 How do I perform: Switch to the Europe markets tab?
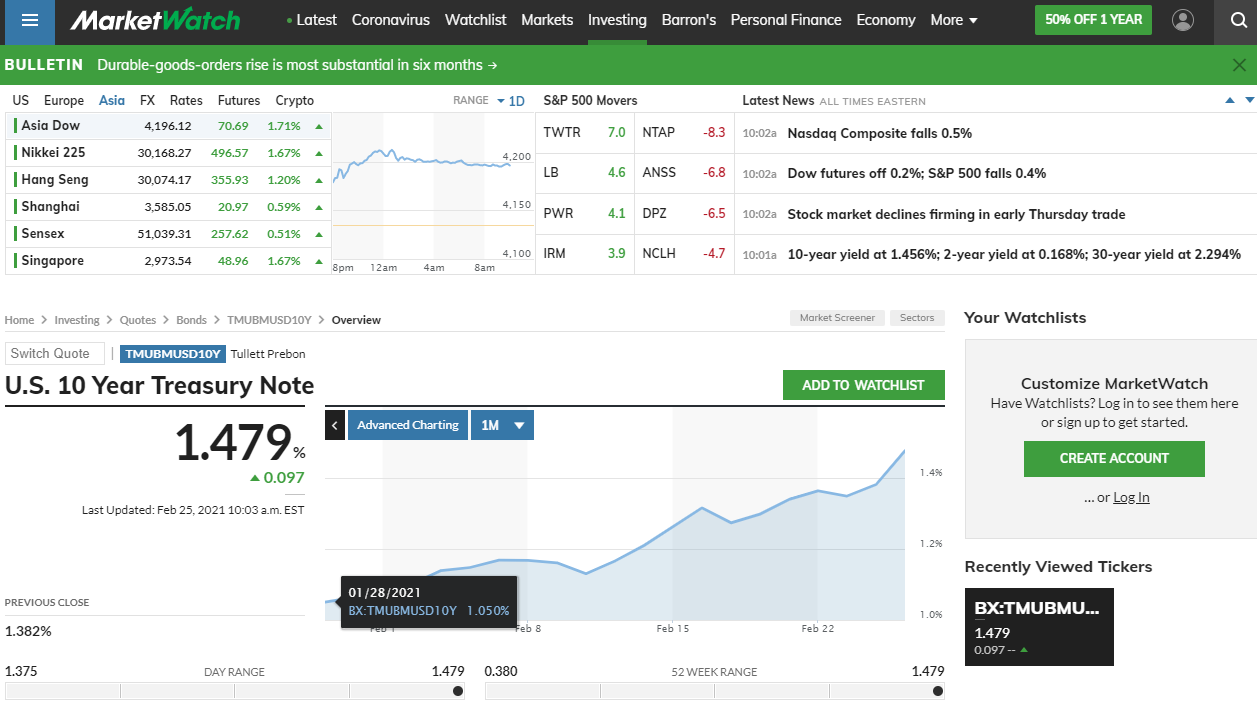[x=64, y=100]
